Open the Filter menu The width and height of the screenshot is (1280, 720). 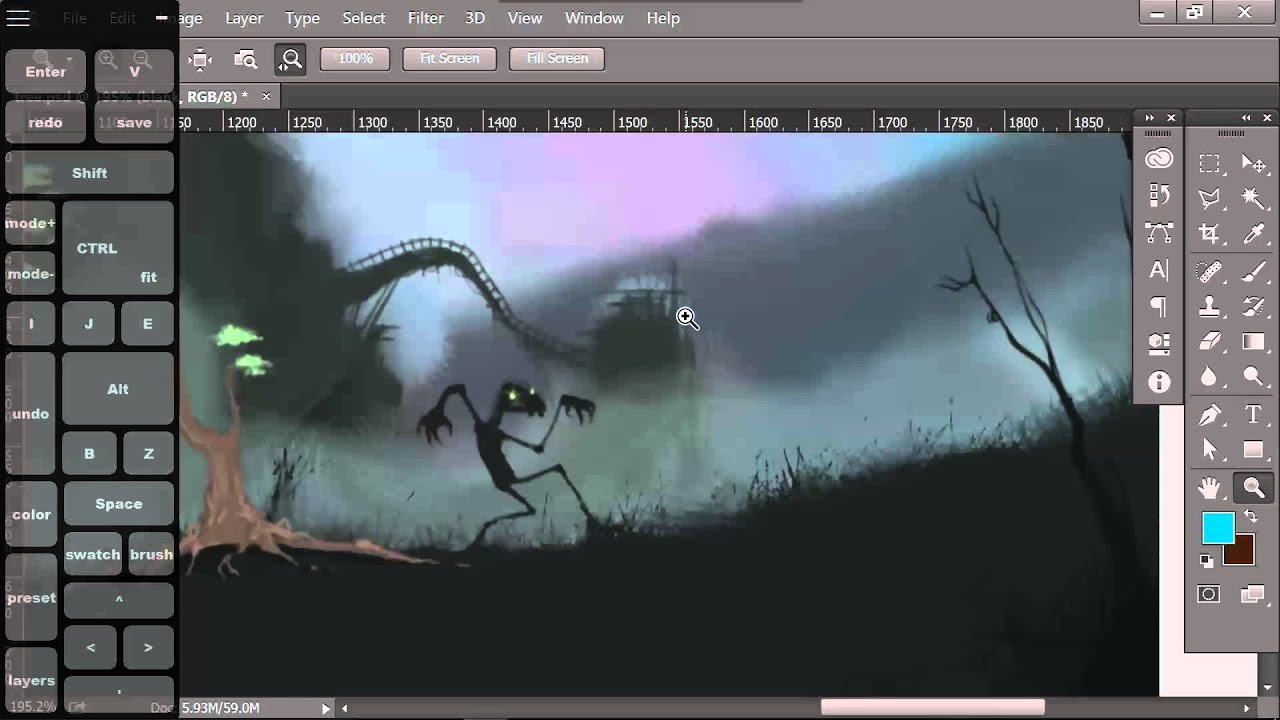tap(426, 18)
